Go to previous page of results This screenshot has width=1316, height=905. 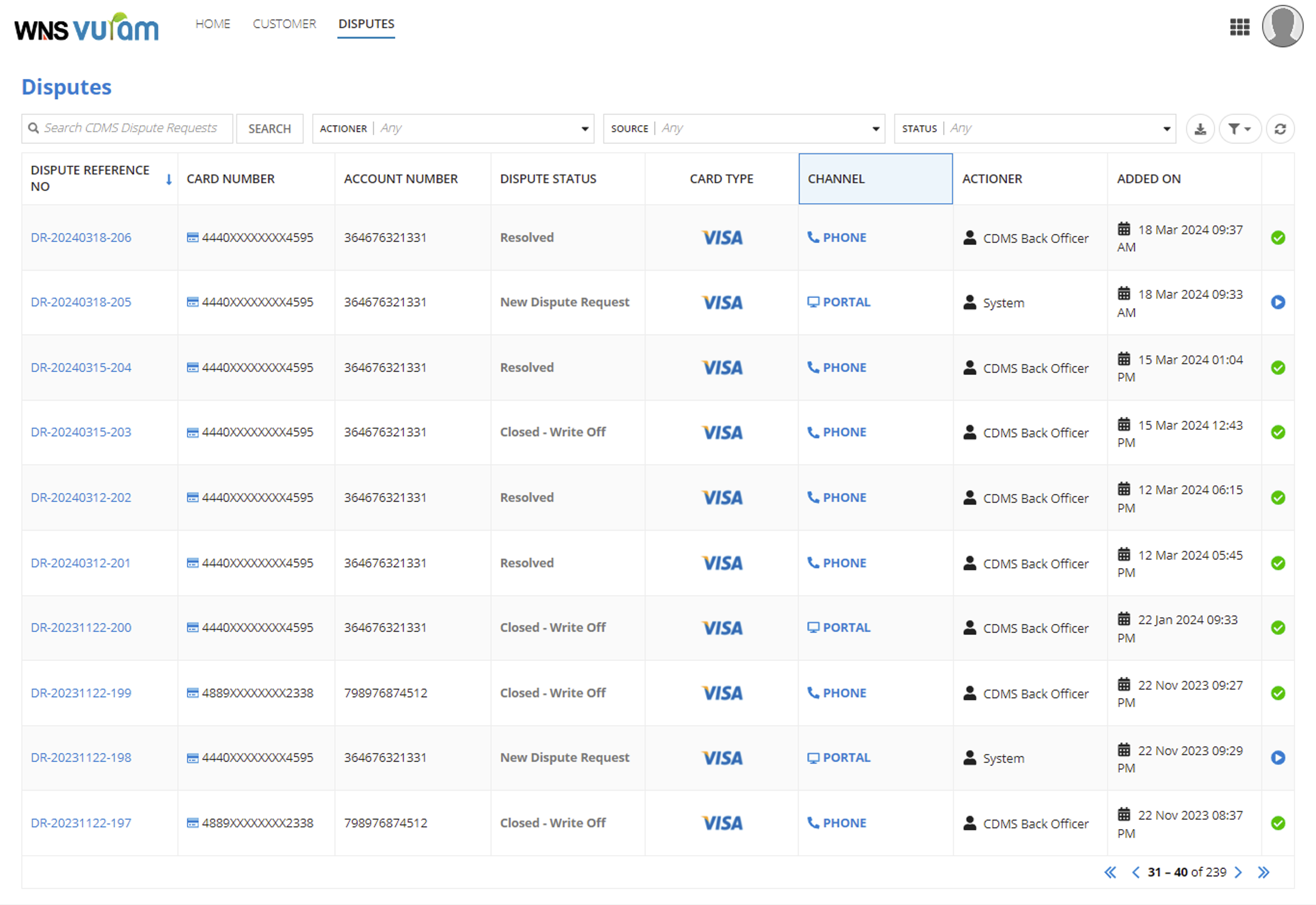pyautogui.click(x=1135, y=872)
